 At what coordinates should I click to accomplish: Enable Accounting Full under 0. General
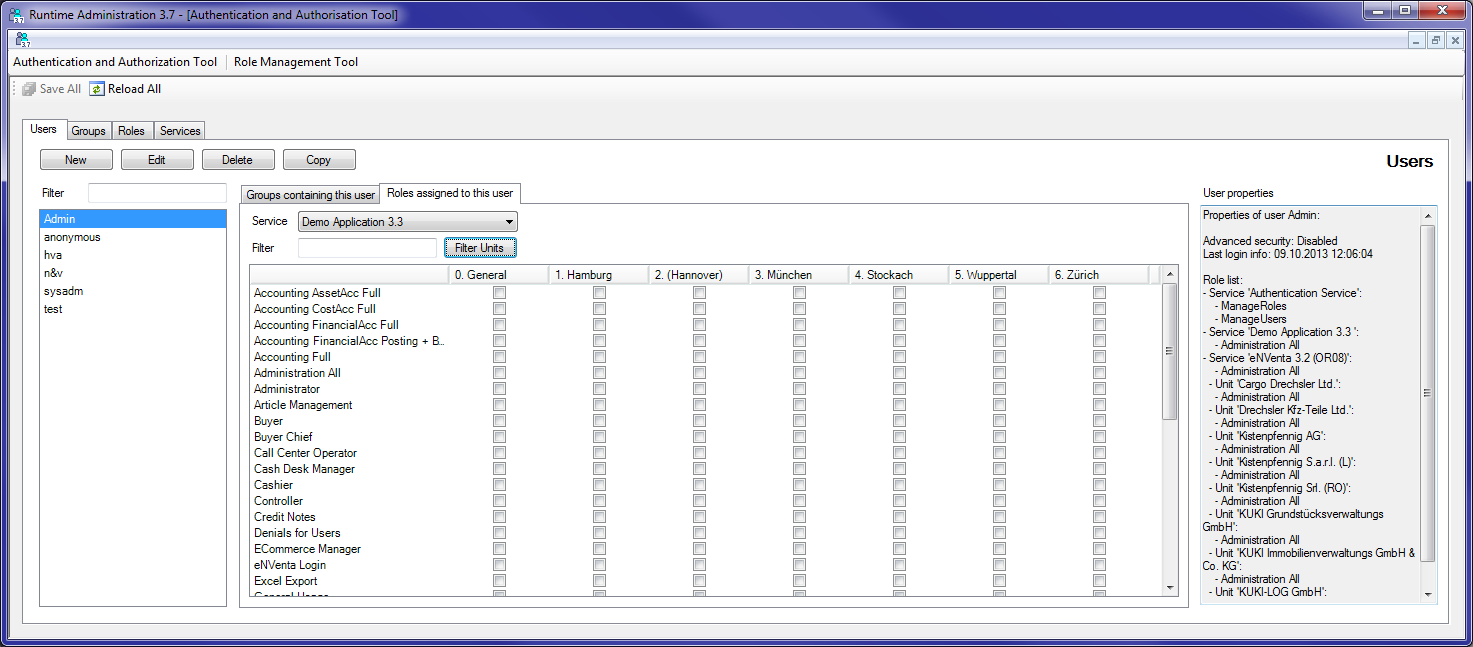(x=498, y=357)
